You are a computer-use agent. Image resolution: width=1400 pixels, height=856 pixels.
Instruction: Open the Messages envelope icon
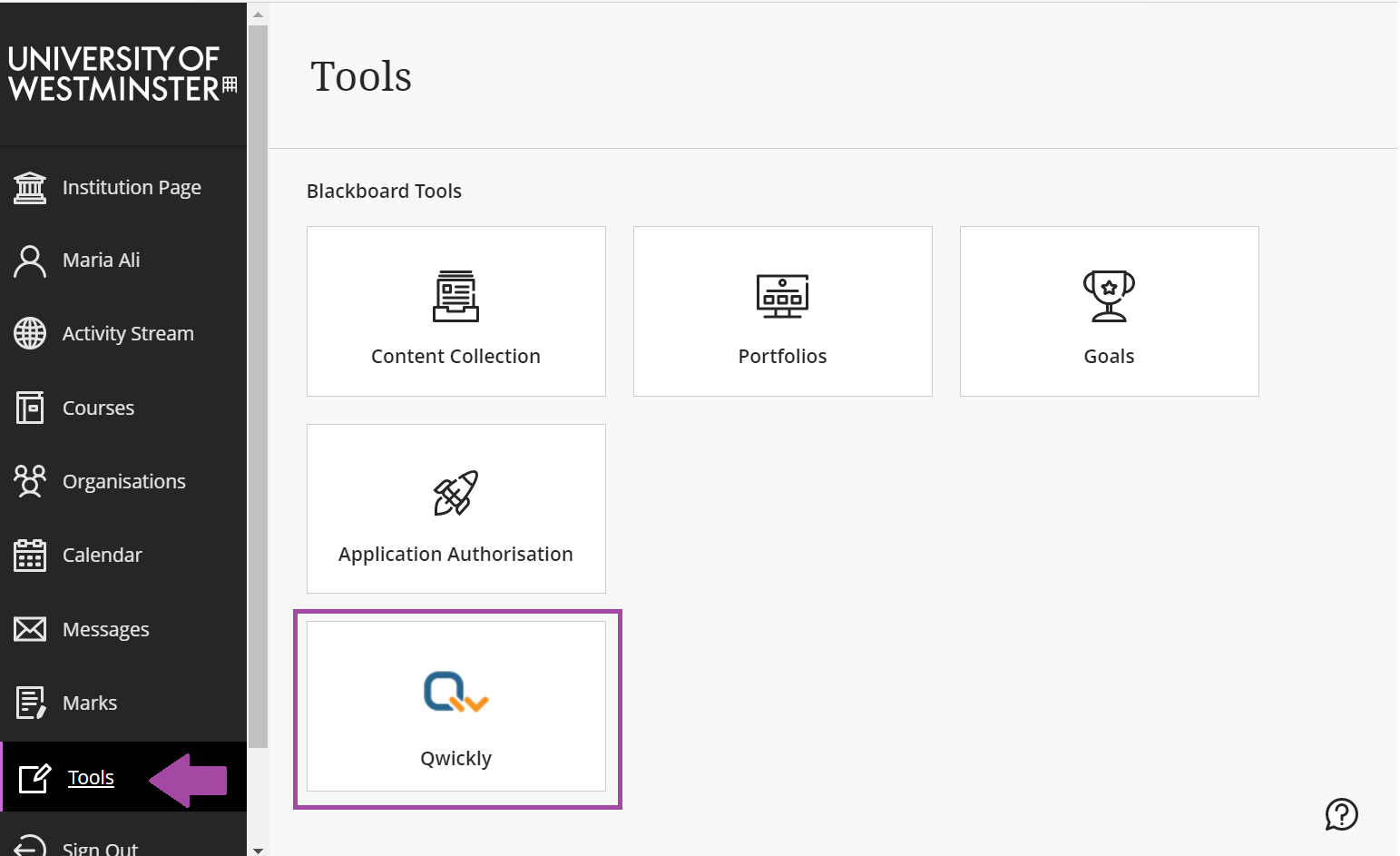click(x=30, y=629)
